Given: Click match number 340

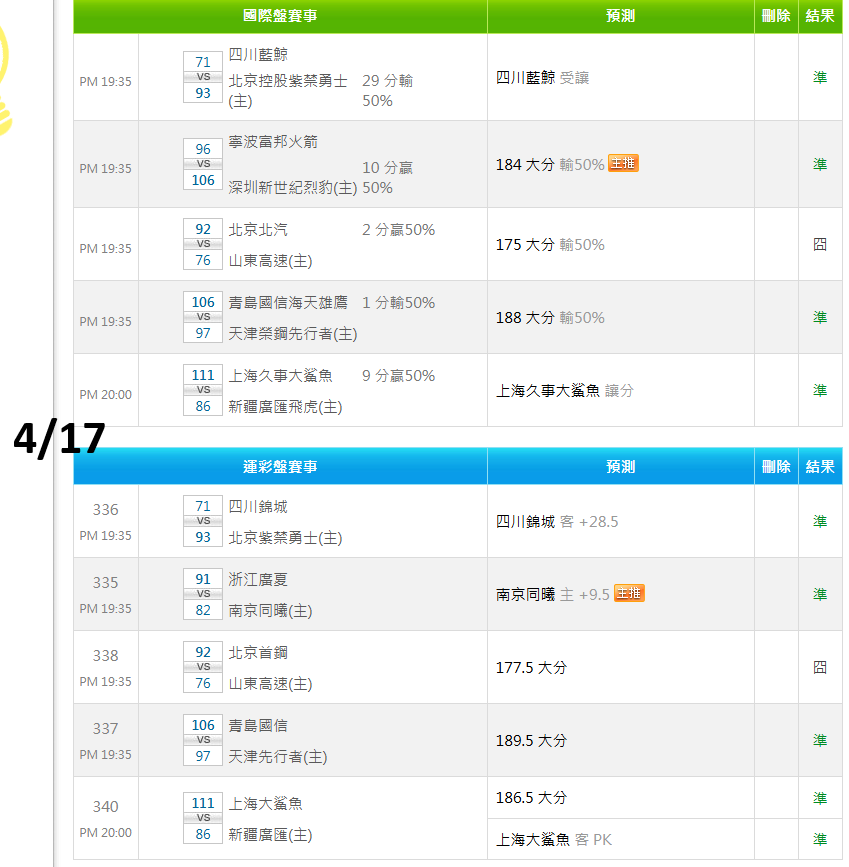Looking at the screenshot, I should tap(106, 806).
